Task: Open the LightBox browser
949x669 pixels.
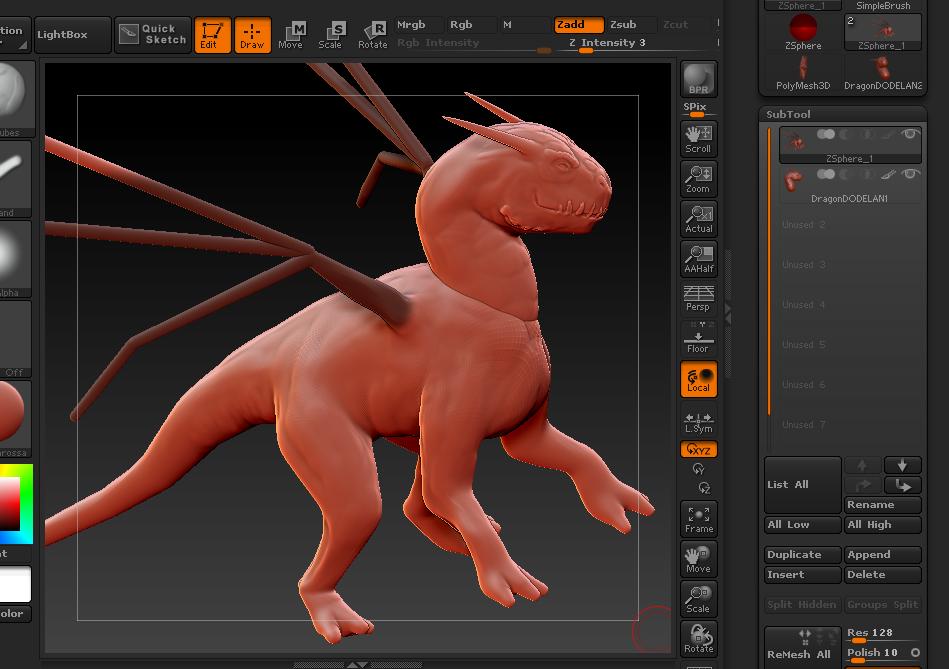Action: pos(62,34)
